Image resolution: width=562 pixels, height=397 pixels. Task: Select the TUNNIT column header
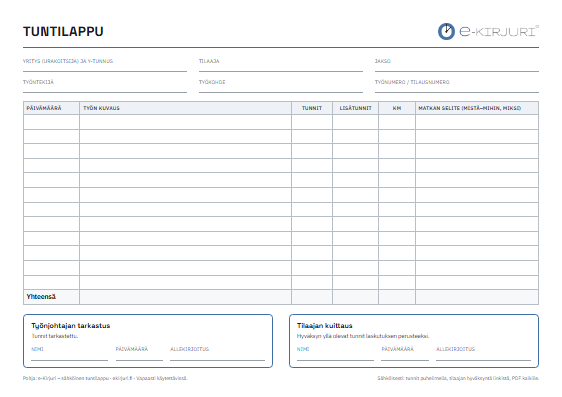pos(312,108)
